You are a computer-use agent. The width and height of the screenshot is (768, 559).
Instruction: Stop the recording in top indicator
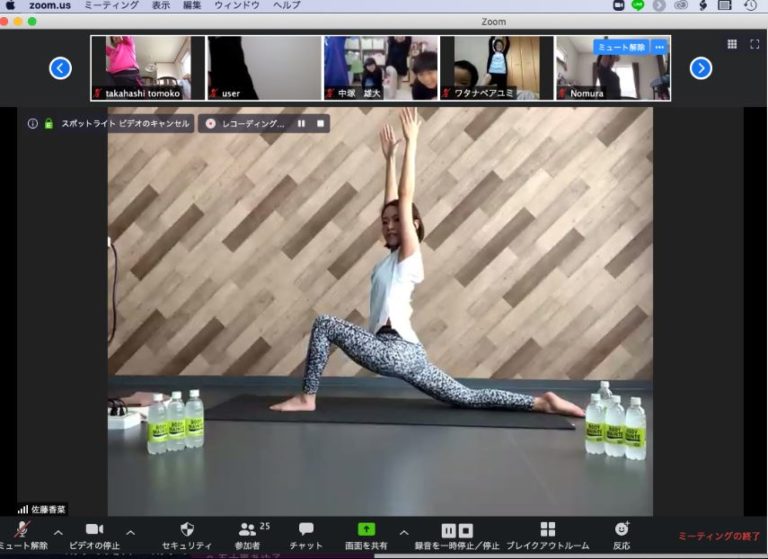click(x=320, y=124)
